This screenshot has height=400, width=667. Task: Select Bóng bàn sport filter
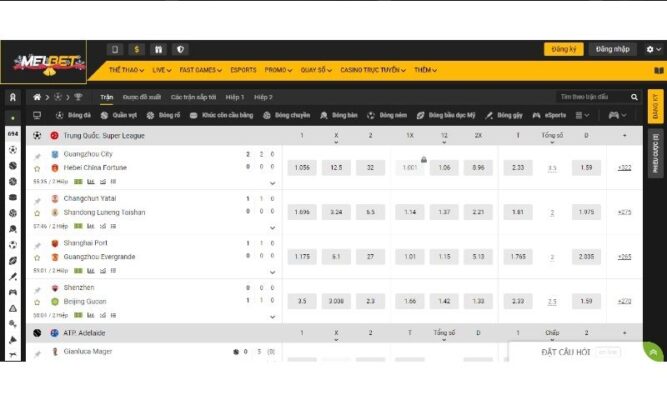point(339,115)
